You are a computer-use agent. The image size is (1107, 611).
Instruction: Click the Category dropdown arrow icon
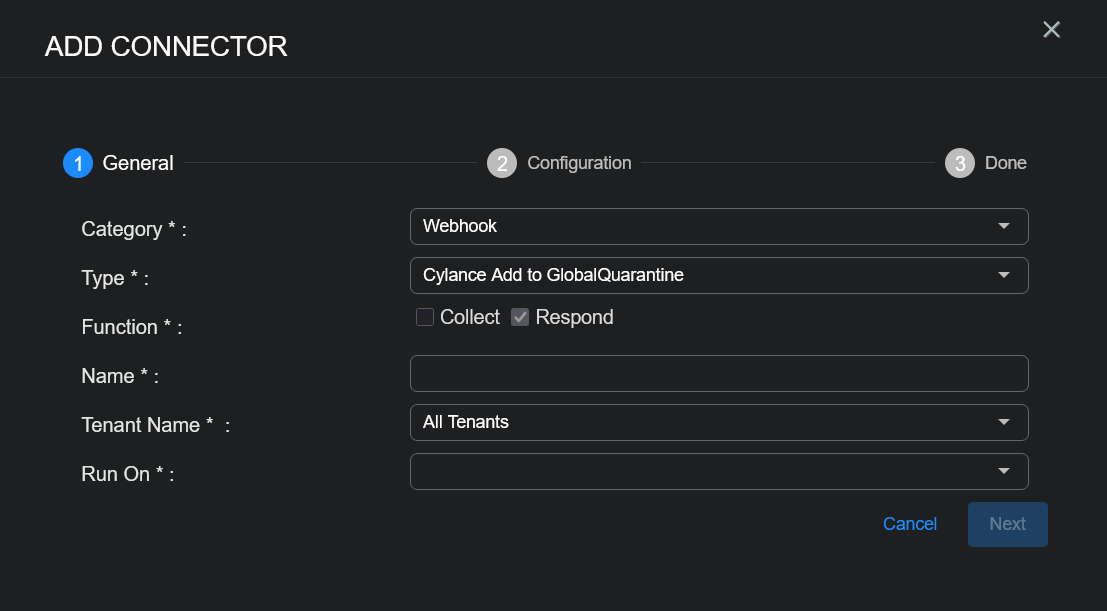pos(1004,226)
